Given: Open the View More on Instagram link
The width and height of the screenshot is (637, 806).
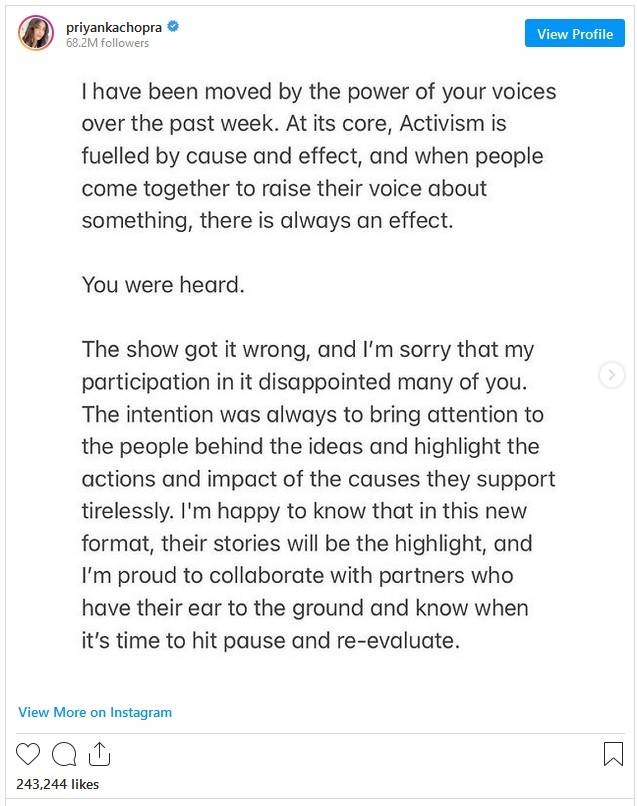Looking at the screenshot, I should point(95,712).
